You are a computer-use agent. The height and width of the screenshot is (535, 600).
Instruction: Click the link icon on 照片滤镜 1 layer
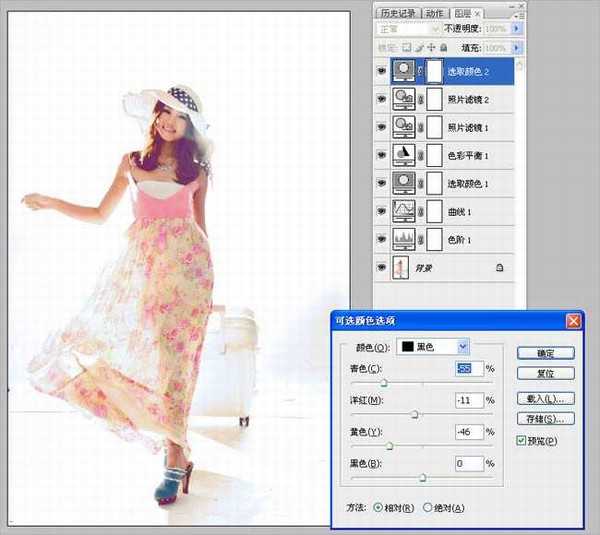pos(421,127)
